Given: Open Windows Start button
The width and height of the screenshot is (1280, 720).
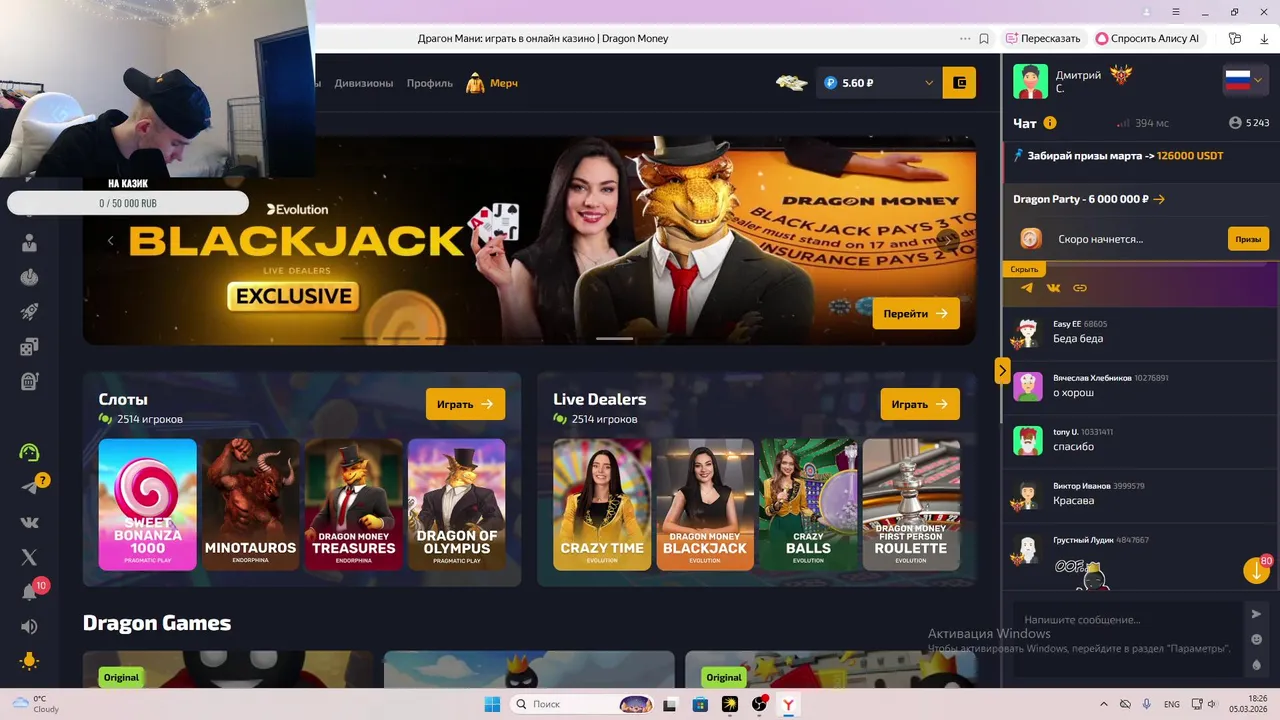Looking at the screenshot, I should pyautogui.click(x=492, y=704).
